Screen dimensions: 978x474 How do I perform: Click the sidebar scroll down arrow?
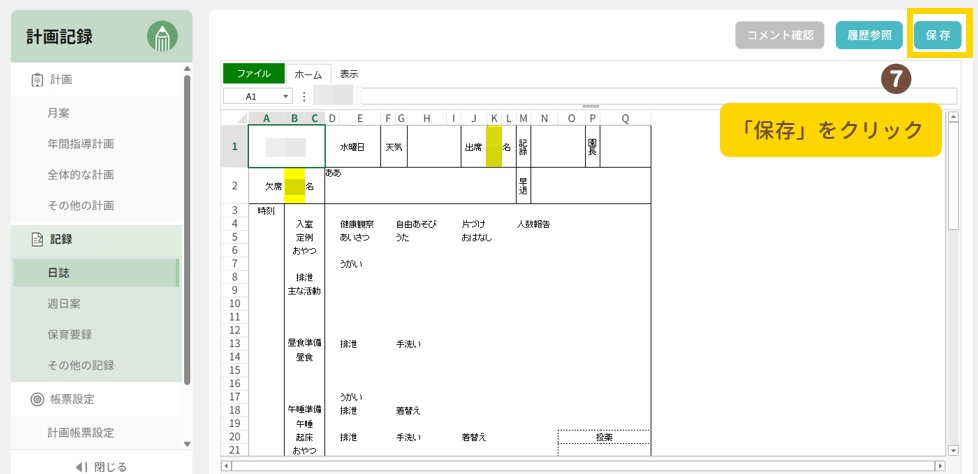(186, 443)
